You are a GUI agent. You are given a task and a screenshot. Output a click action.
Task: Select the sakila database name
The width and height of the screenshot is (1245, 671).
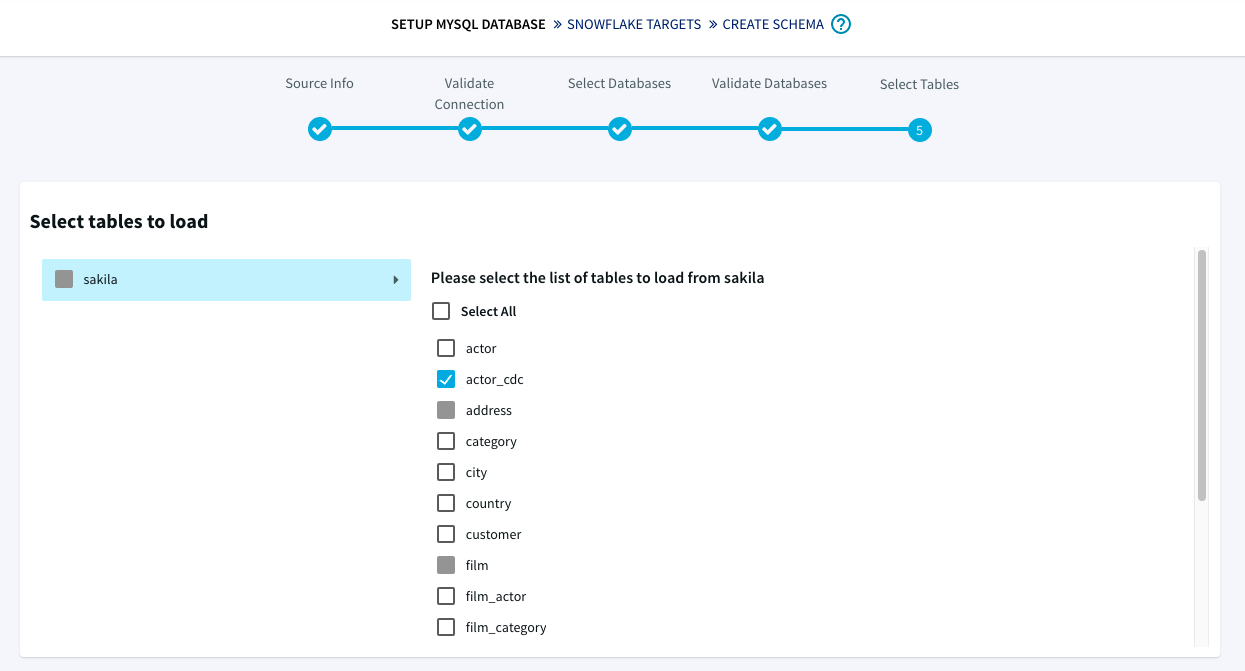point(100,279)
